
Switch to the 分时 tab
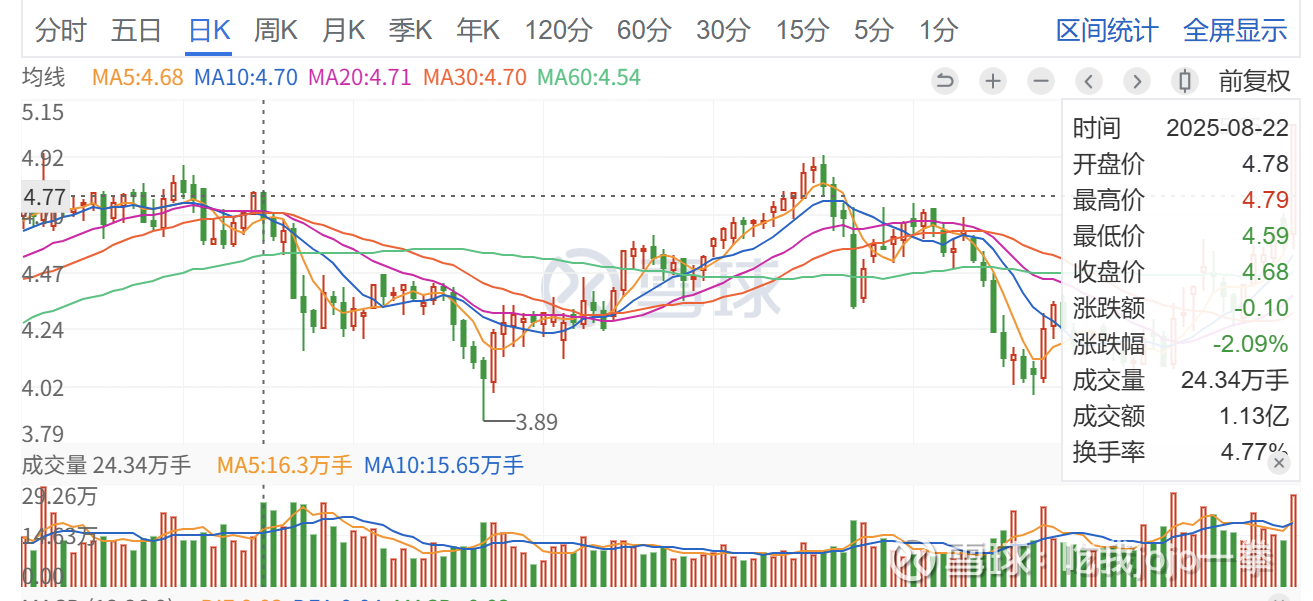coord(61,31)
